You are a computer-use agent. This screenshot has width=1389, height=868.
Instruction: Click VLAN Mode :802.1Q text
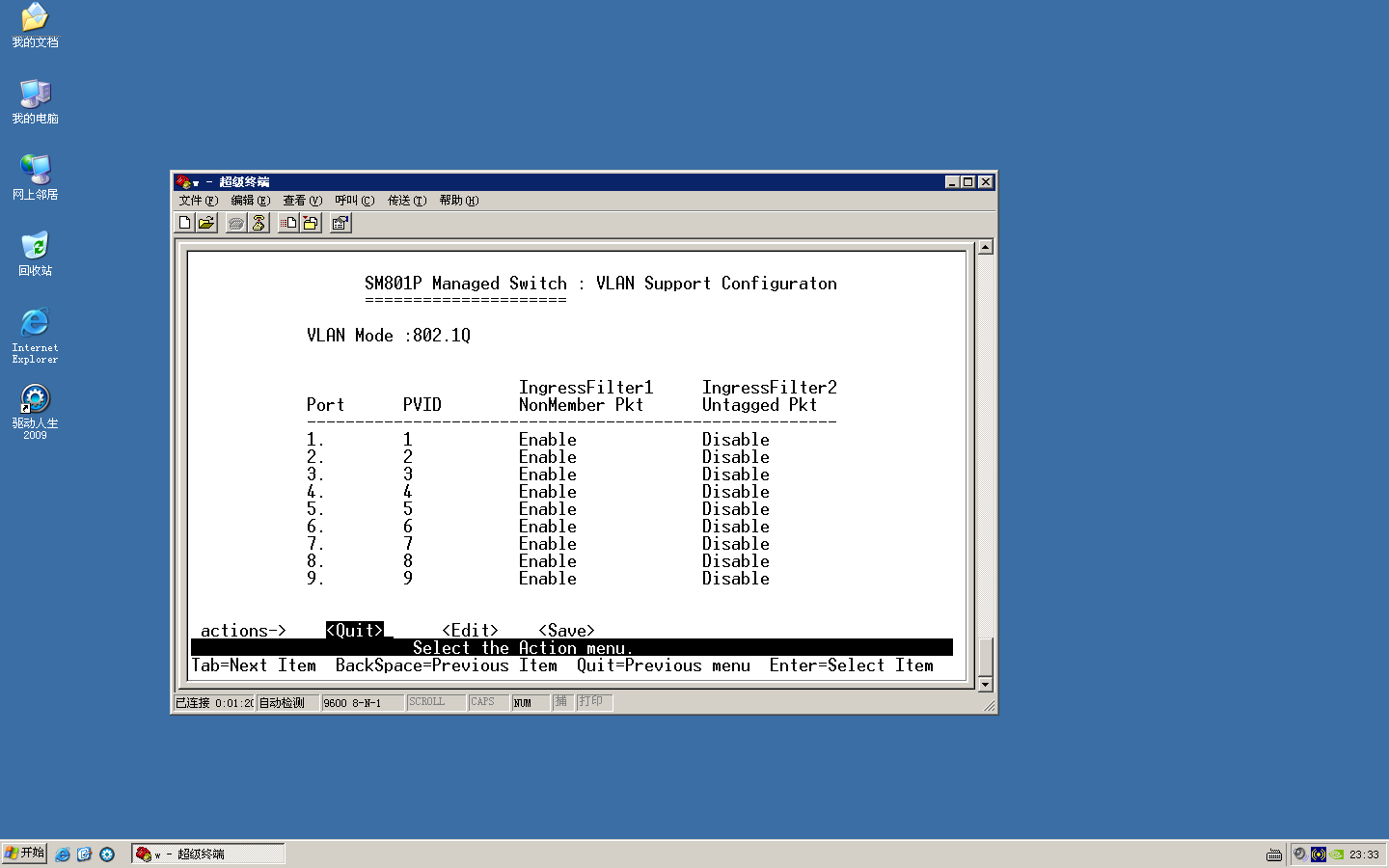coord(389,336)
